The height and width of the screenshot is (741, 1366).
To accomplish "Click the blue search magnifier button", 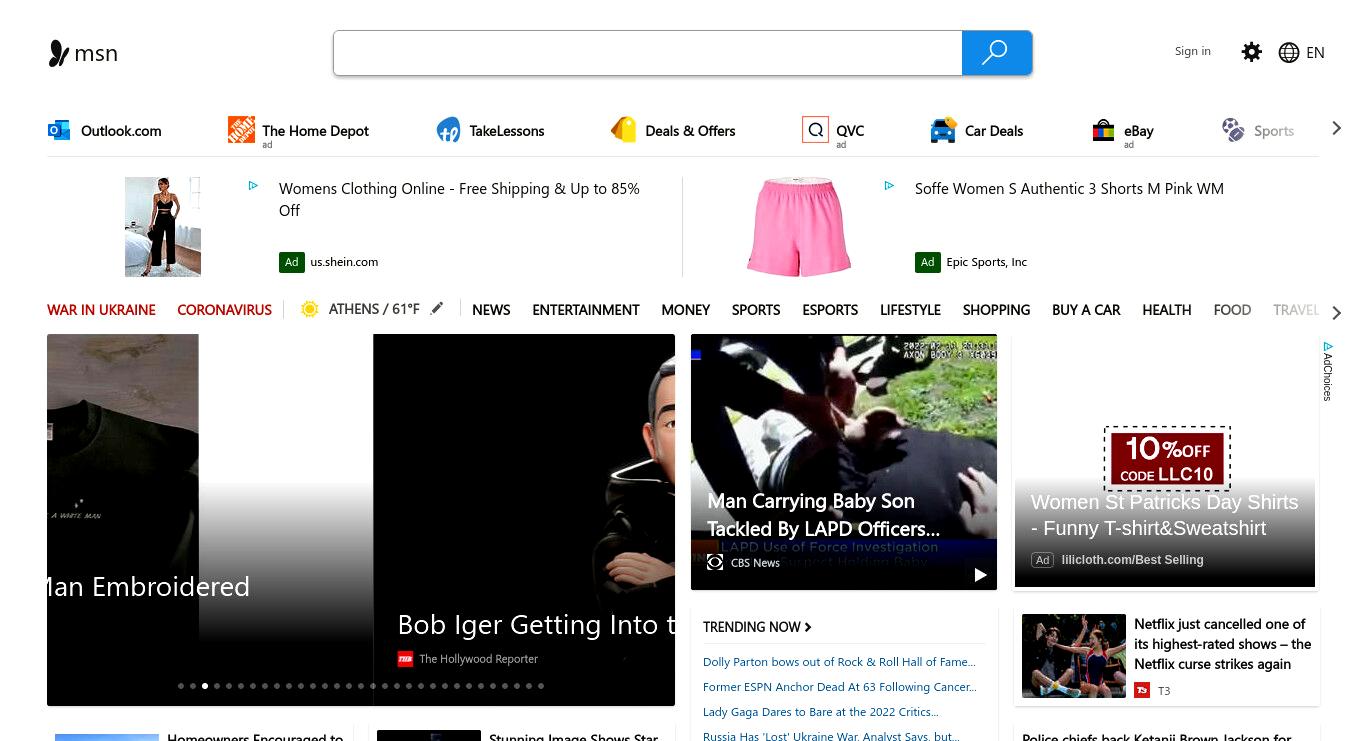I will coord(996,53).
